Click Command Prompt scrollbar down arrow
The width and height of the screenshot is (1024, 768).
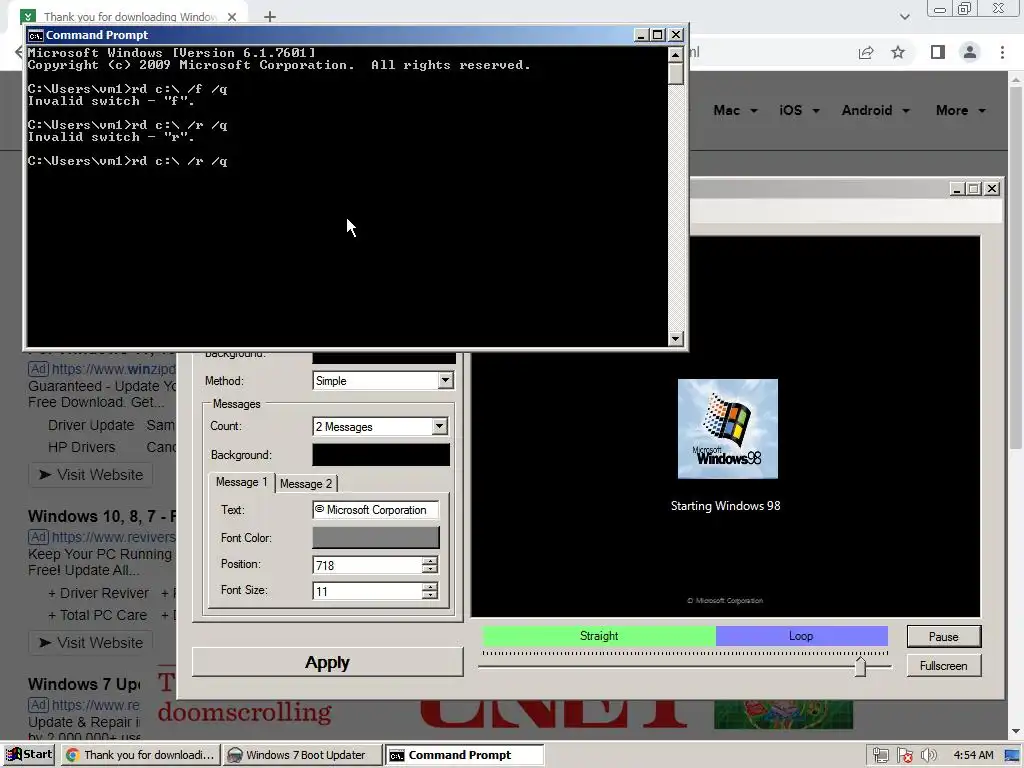676,338
